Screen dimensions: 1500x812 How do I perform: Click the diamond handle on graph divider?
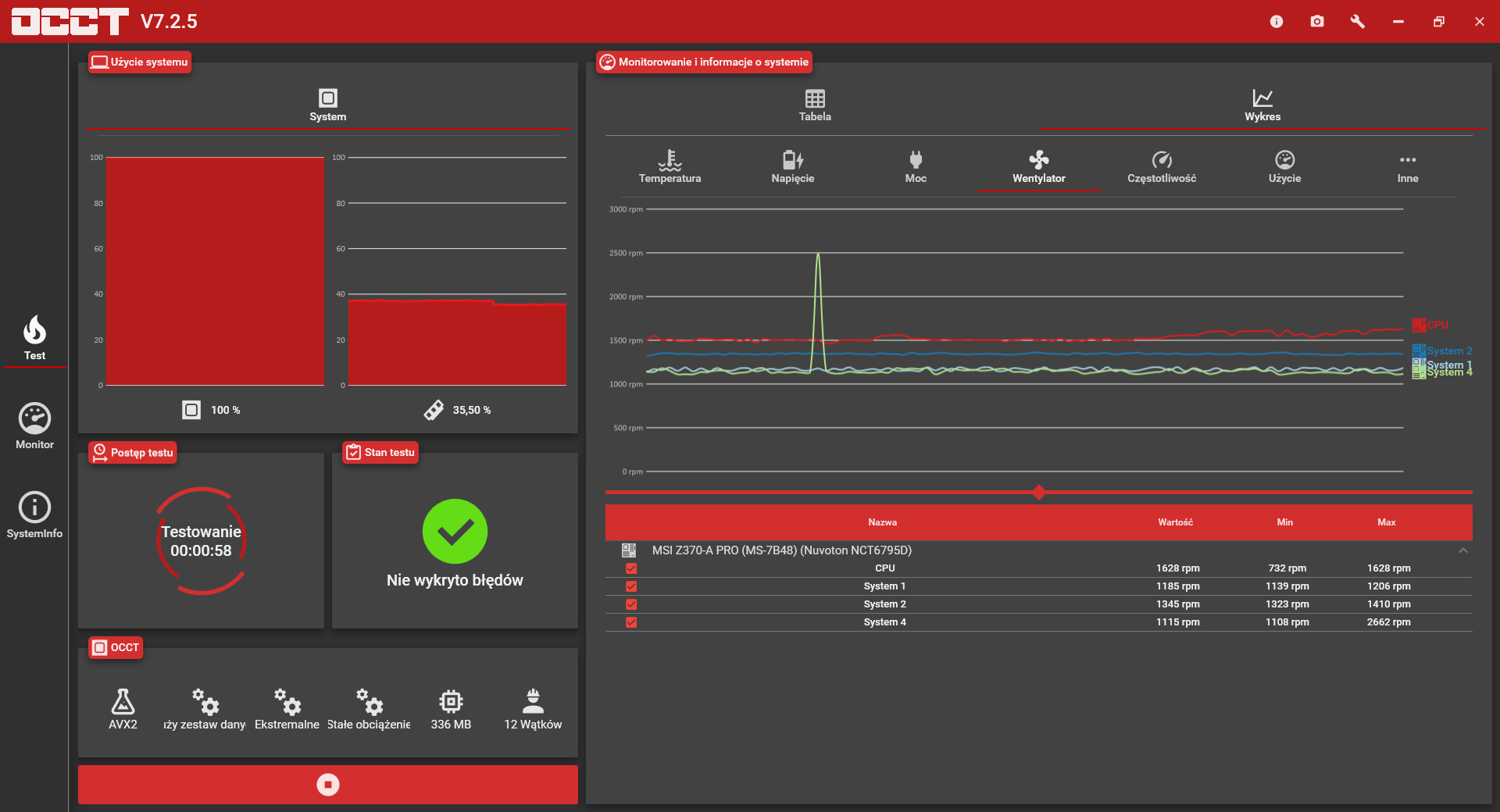tap(1039, 492)
